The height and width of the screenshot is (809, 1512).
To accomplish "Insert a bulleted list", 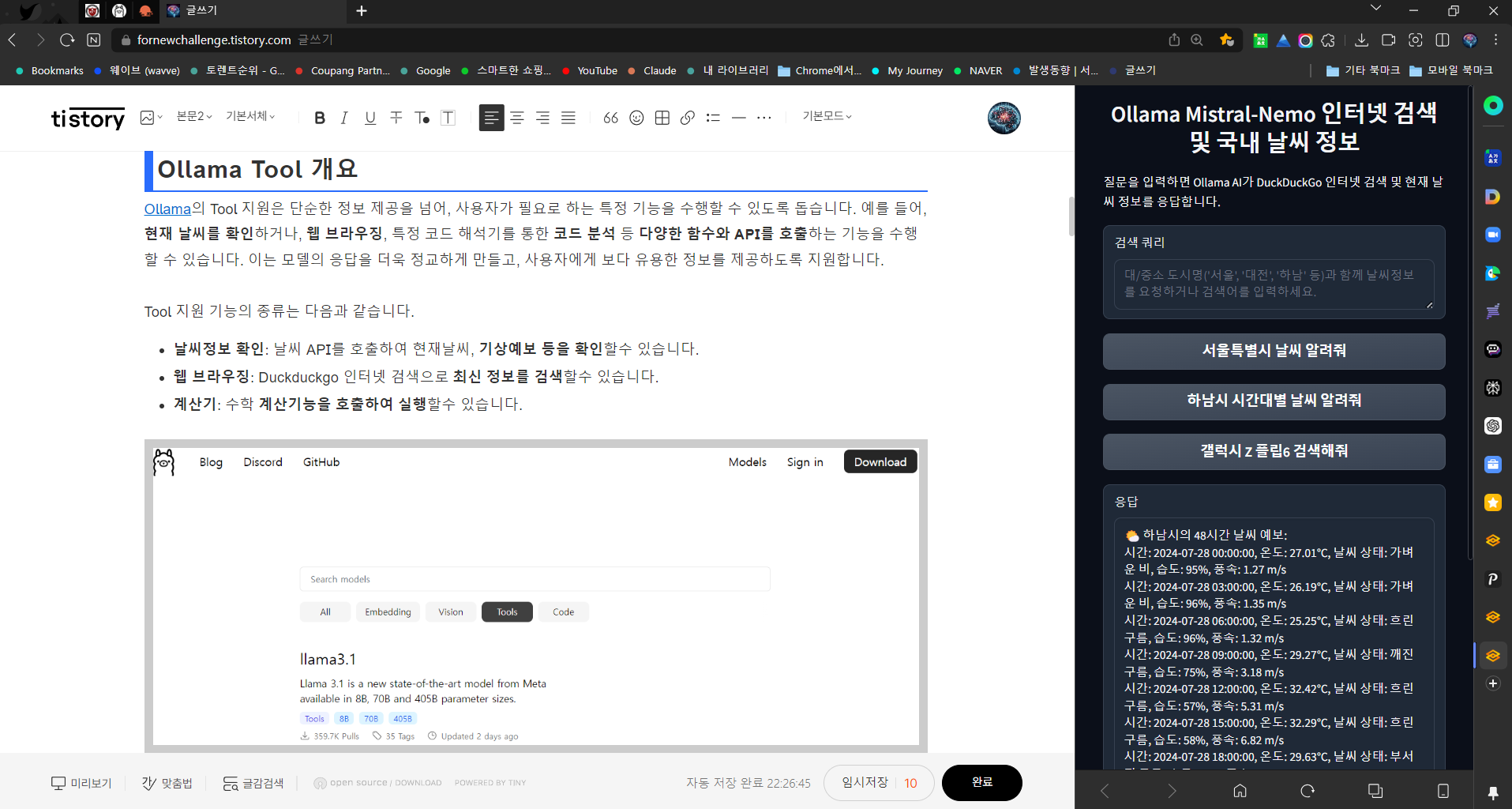I will 713,118.
